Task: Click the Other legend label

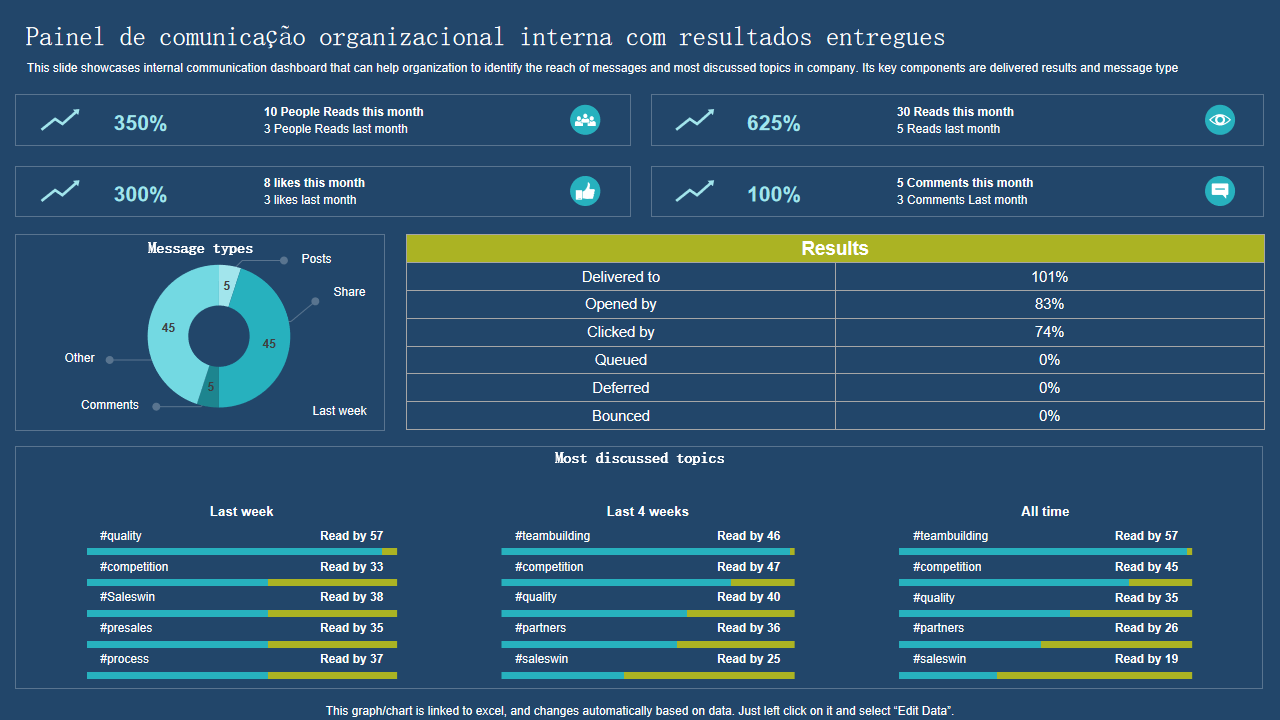Action: point(80,358)
